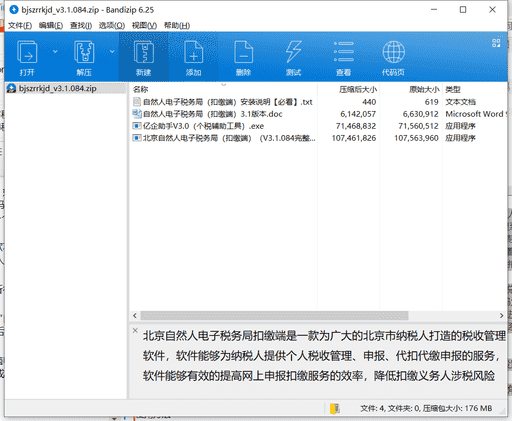Click the 代码页 (Code page) globe icon

(x=394, y=52)
